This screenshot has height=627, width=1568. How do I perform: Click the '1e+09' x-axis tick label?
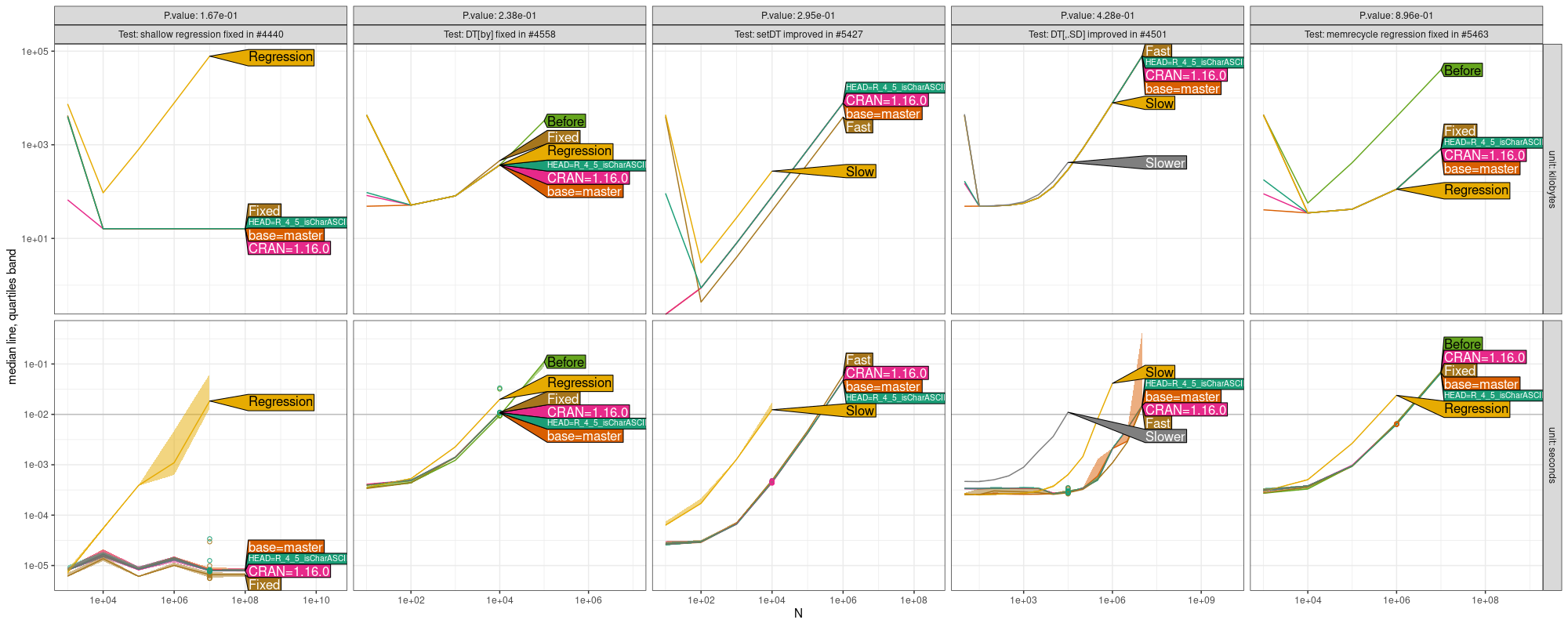(x=1201, y=600)
